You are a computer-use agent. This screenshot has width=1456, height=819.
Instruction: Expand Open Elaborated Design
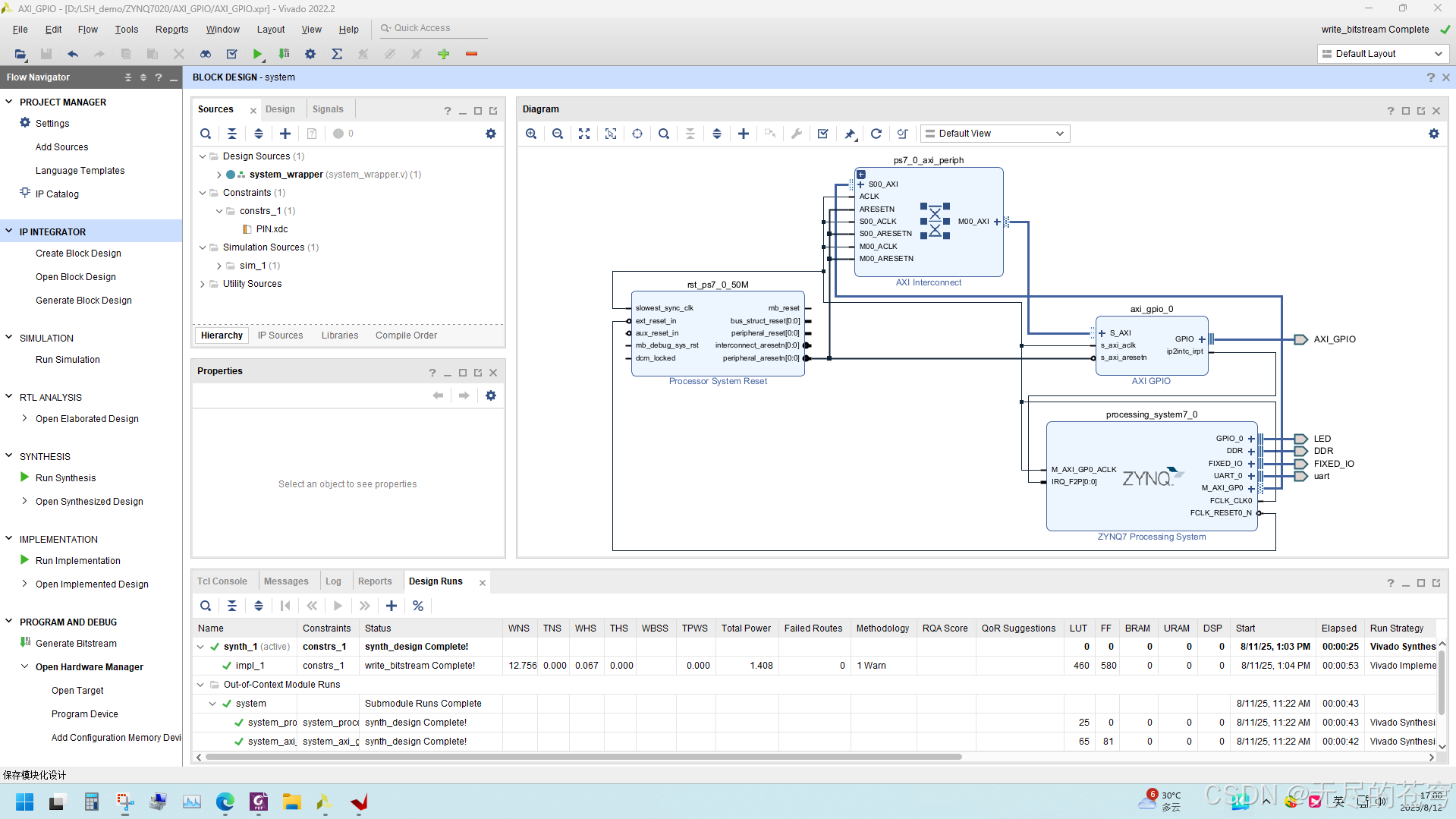(x=24, y=418)
